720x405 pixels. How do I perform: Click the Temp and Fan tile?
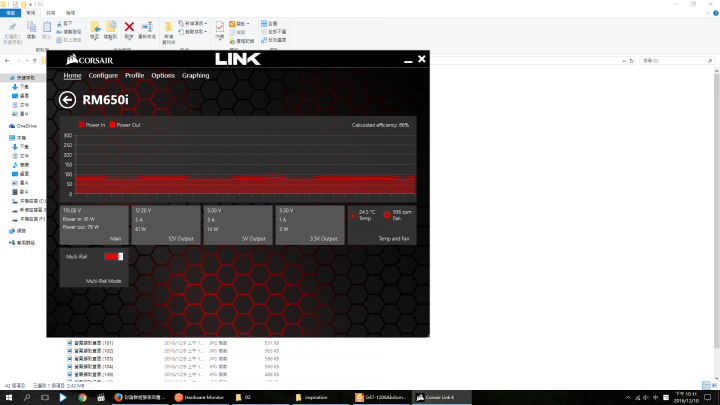click(382, 225)
